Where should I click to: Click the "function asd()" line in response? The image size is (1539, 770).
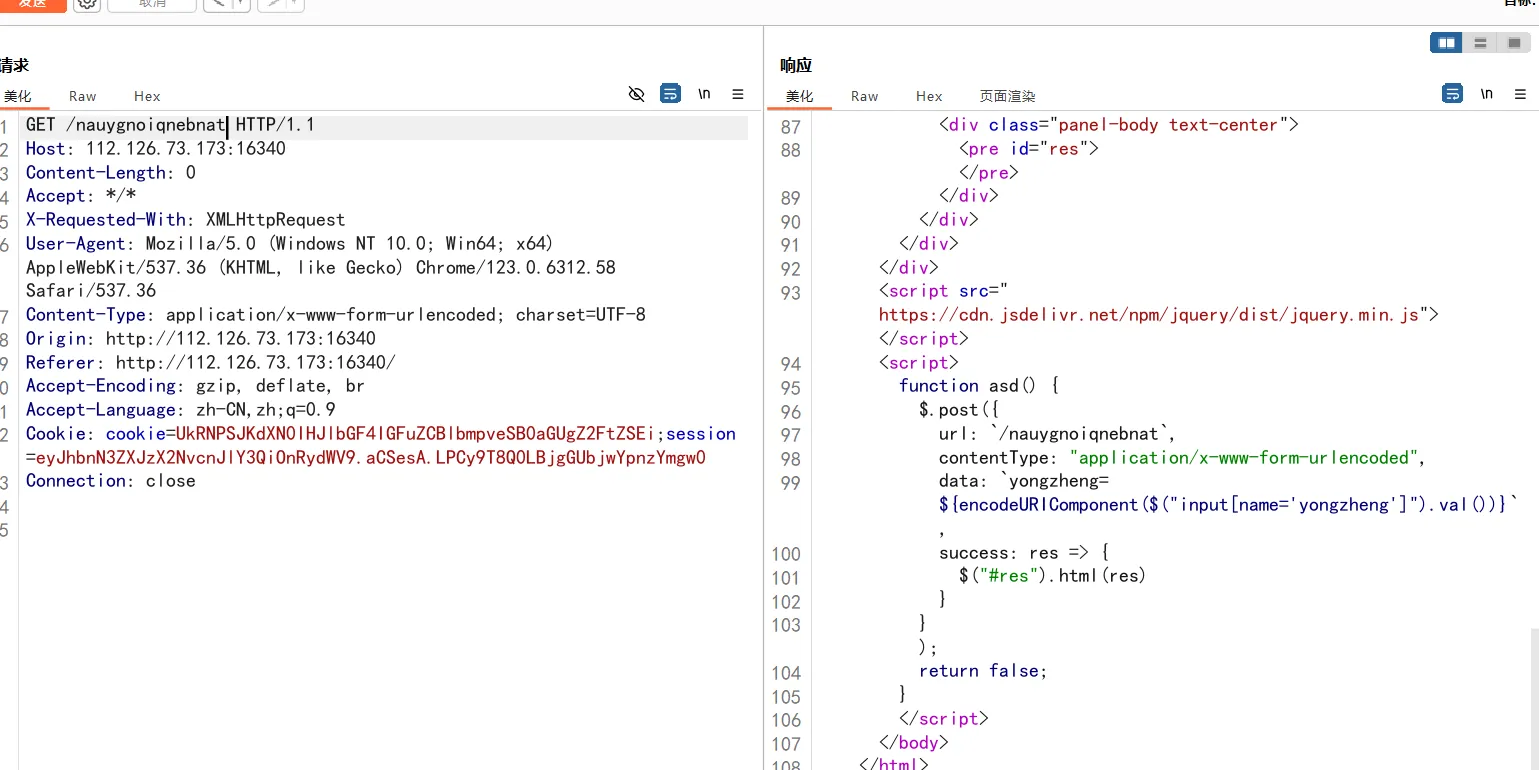[979, 386]
